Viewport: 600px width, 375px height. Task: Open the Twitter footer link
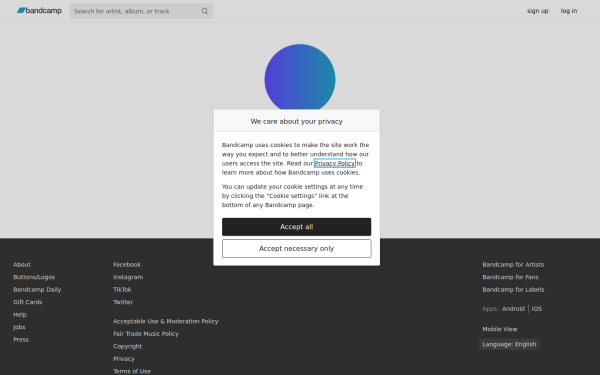point(123,302)
